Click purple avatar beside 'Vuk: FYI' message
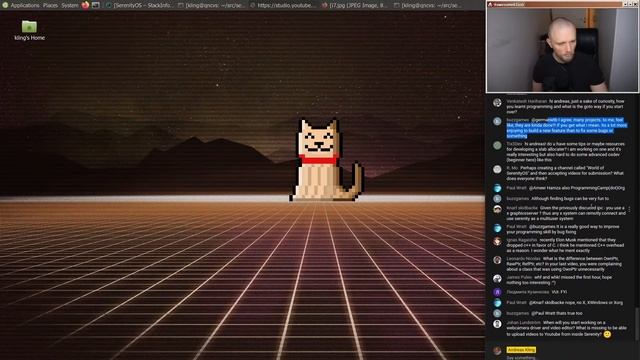Viewport: 640px width, 360px height. coord(497,292)
